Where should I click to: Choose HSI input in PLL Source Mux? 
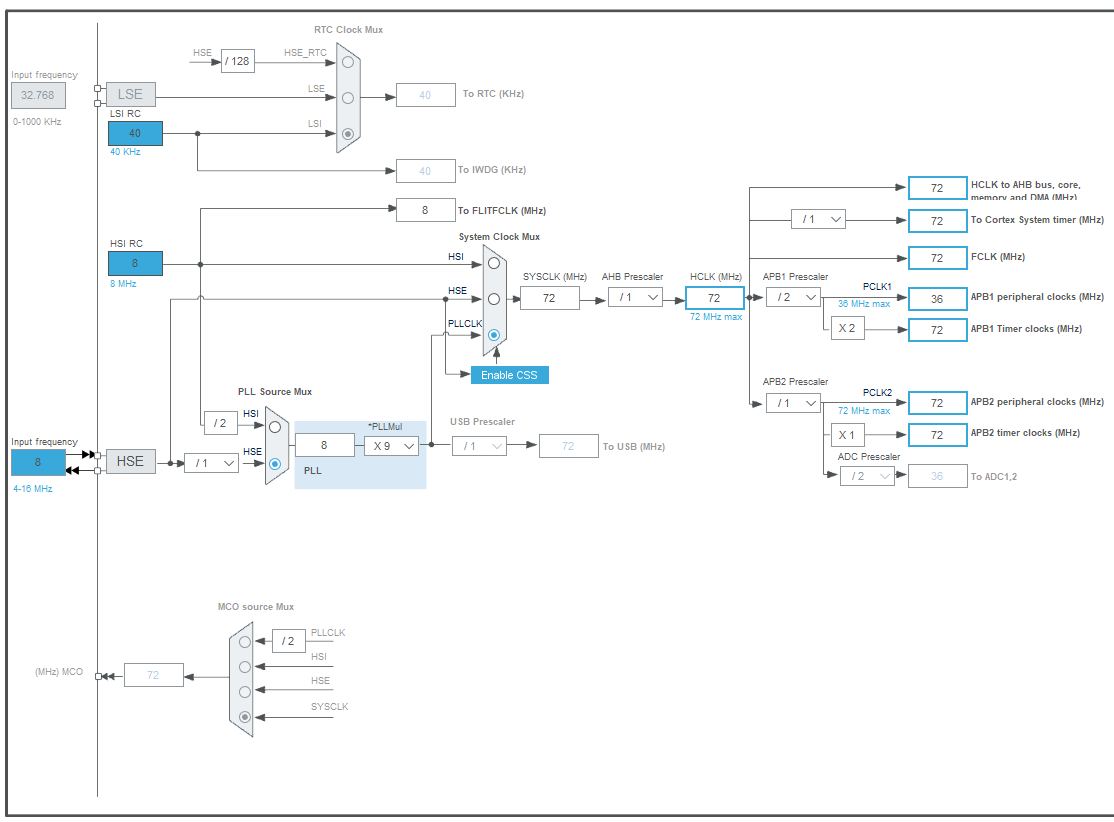pos(275,427)
